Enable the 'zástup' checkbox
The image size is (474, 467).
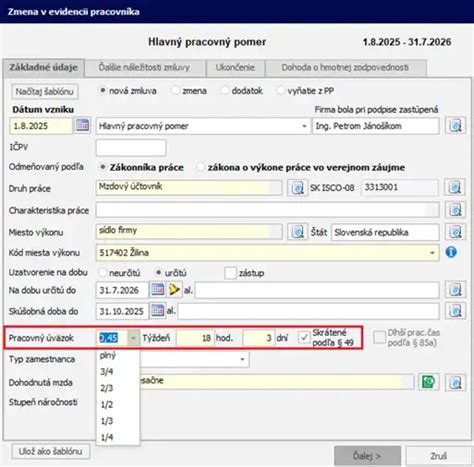pyautogui.click(x=230, y=273)
